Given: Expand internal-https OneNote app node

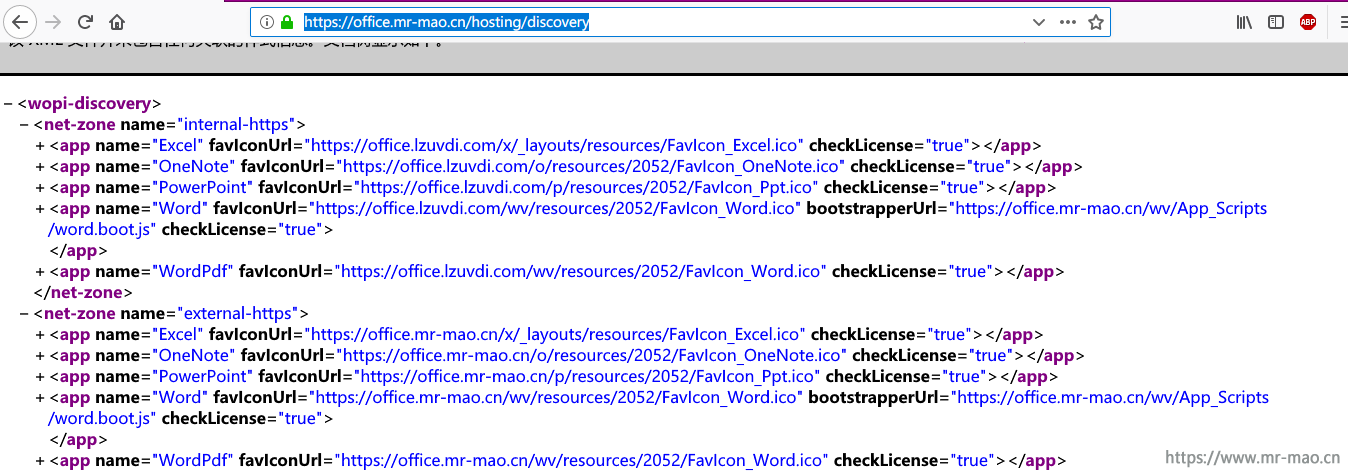Looking at the screenshot, I should pyautogui.click(x=40, y=166).
